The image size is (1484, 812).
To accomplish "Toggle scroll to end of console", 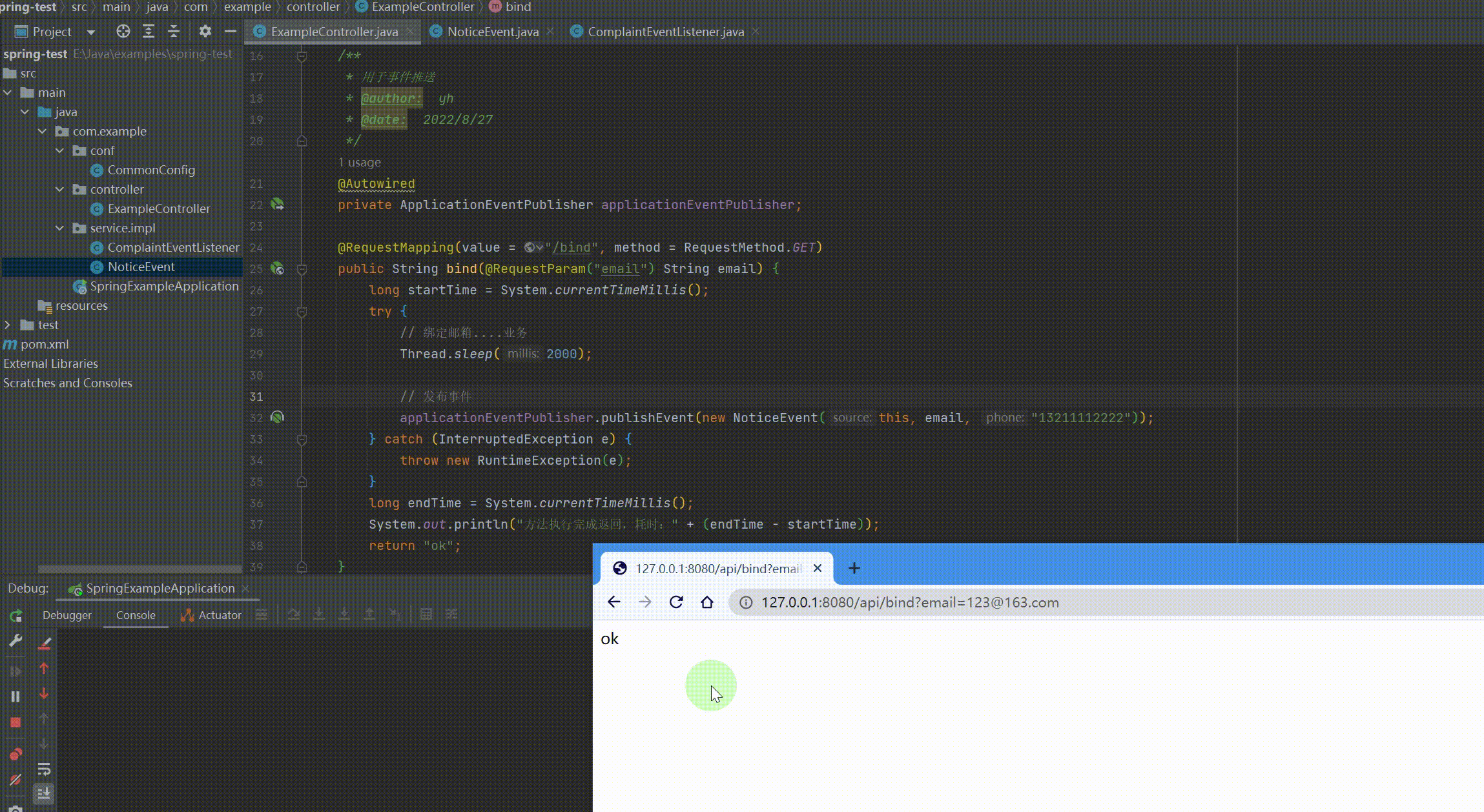I will 44,793.
